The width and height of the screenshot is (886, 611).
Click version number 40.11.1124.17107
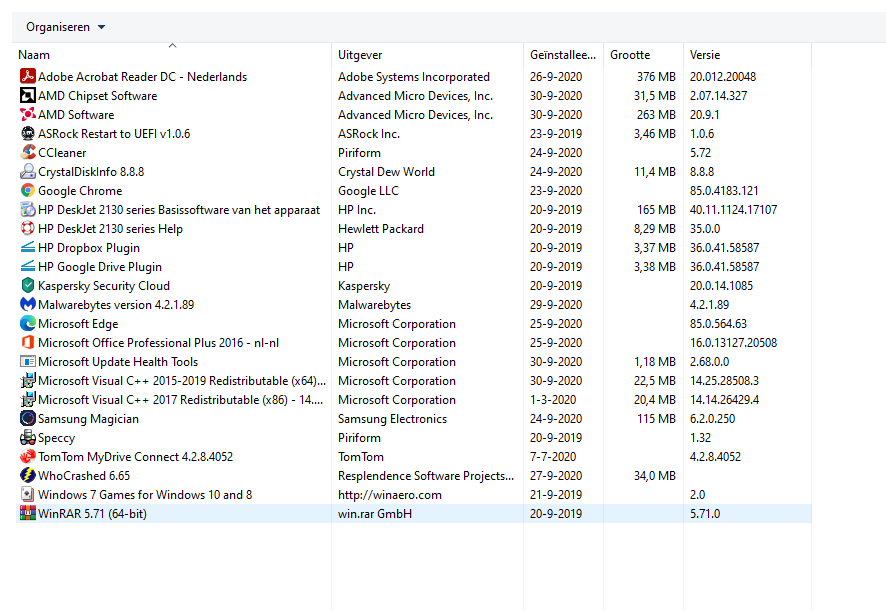click(x=733, y=210)
